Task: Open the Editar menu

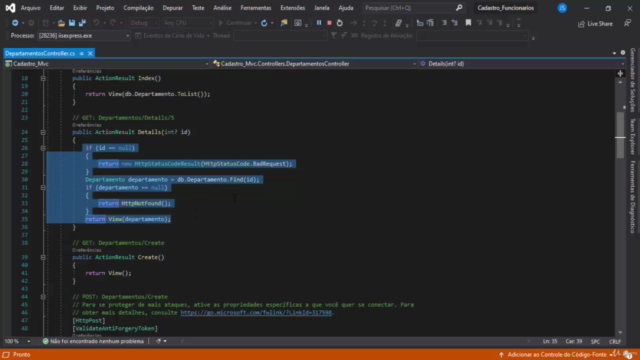Action: click(57, 8)
